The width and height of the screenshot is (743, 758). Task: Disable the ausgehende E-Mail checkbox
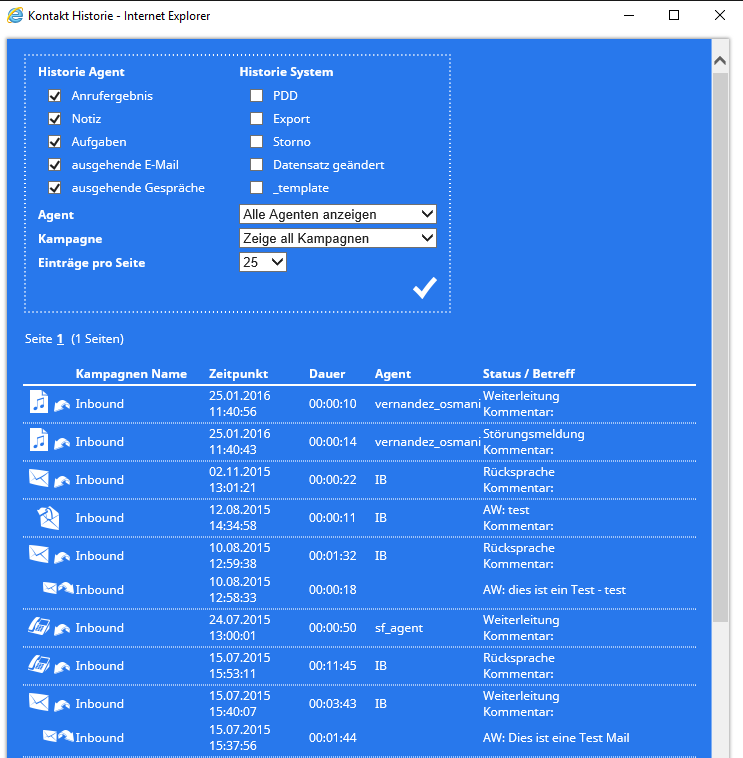click(55, 165)
